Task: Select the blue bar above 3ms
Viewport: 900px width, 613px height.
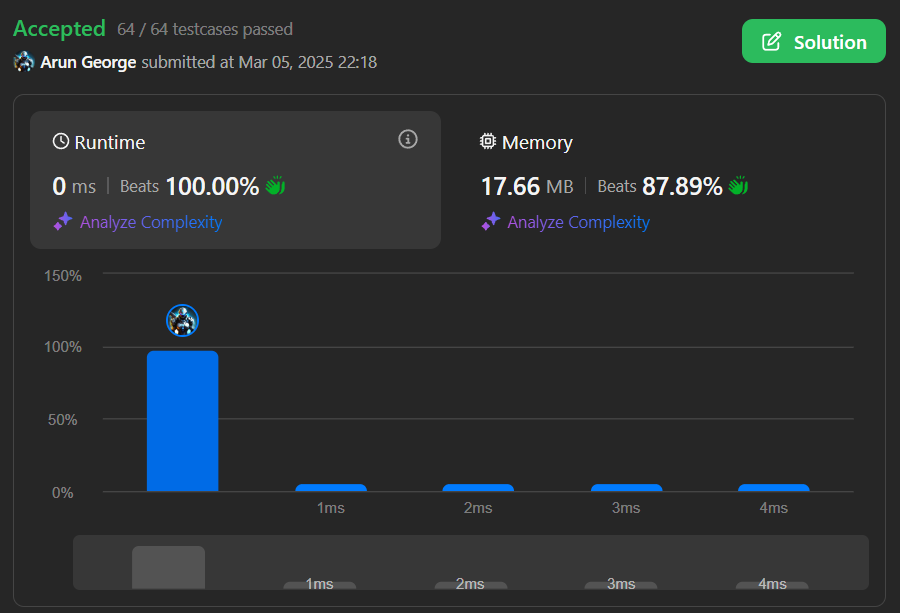Action: point(626,488)
